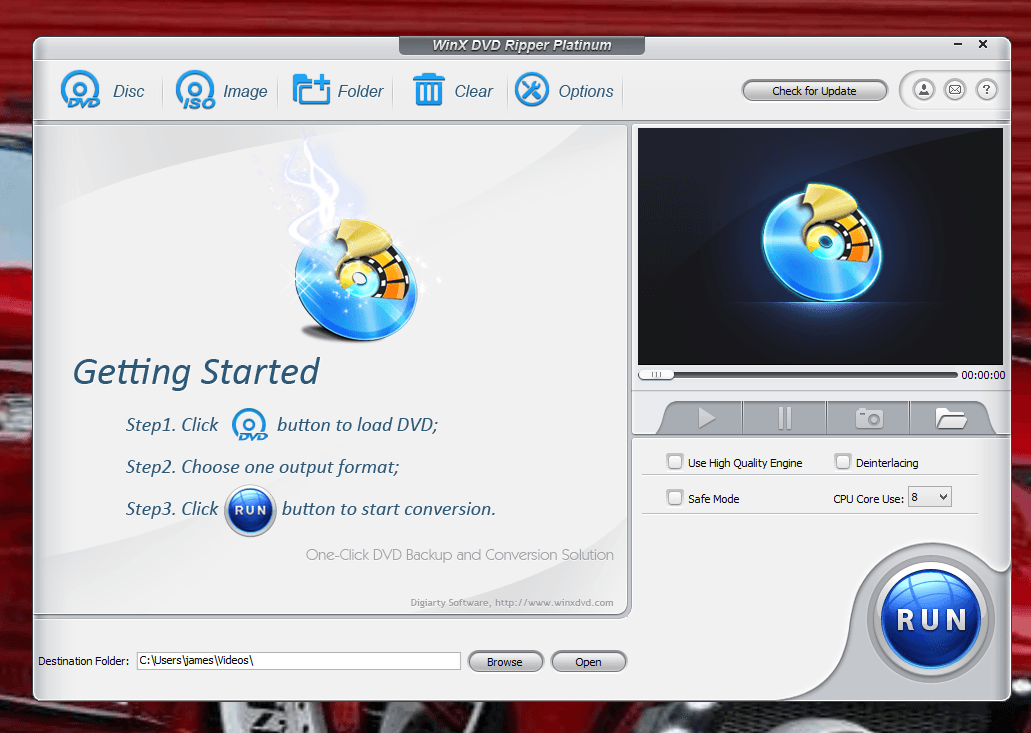Take snapshot with camera icon
1031x733 pixels.
[x=868, y=418]
